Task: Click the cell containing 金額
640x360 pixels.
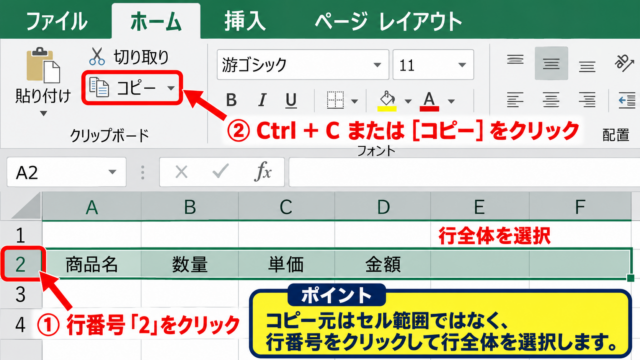Action: [x=382, y=264]
